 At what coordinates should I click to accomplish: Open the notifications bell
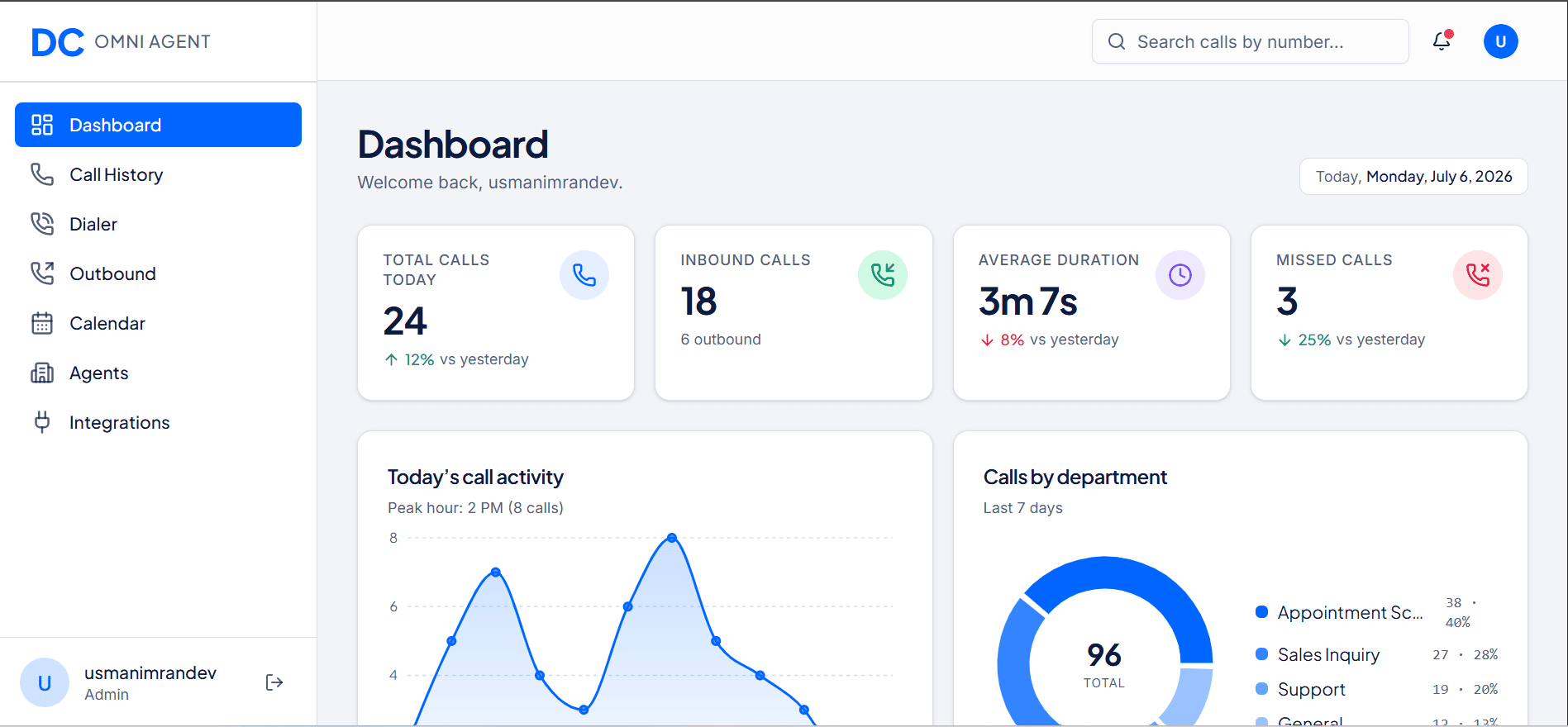(x=1442, y=41)
